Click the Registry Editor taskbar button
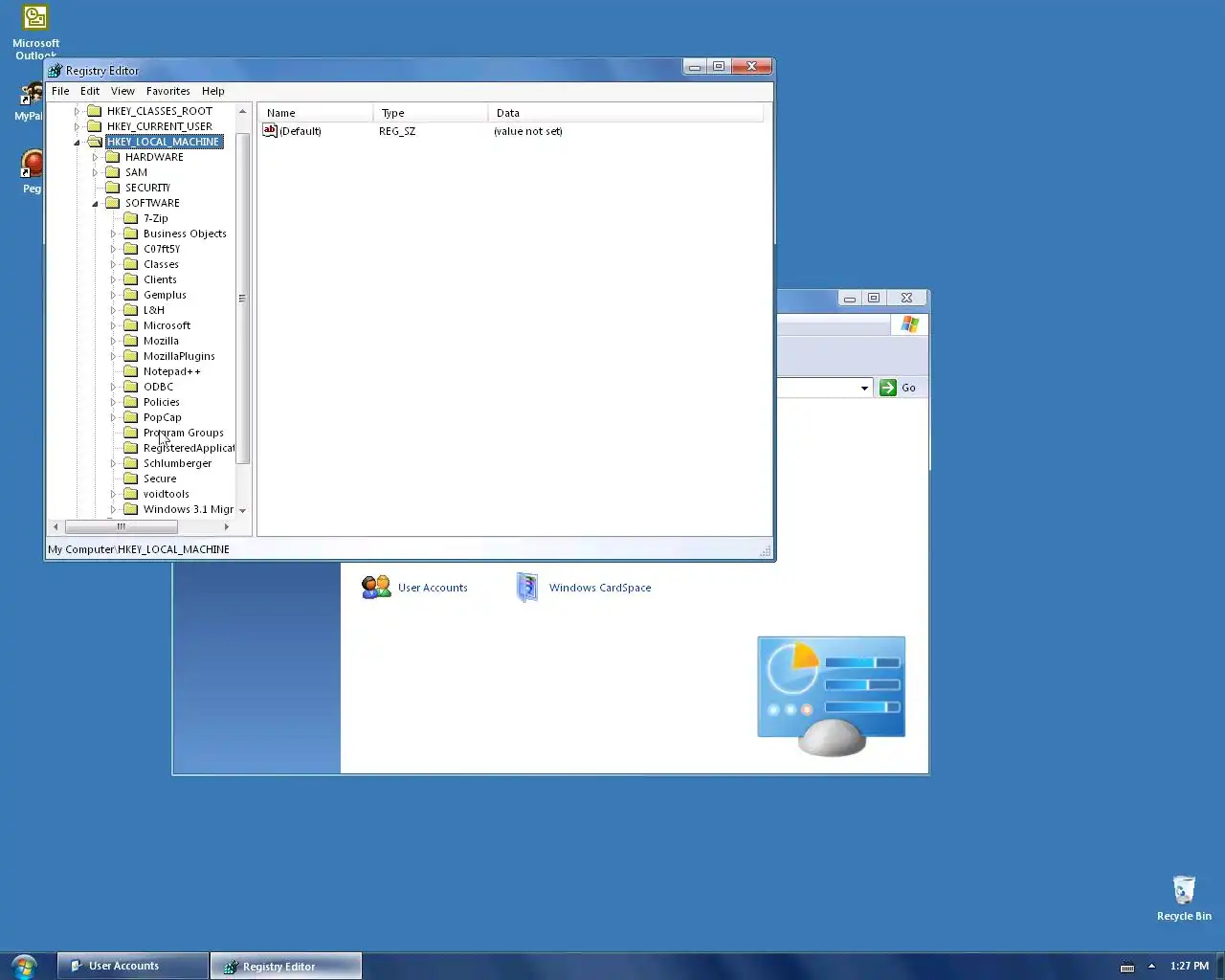 286,966
